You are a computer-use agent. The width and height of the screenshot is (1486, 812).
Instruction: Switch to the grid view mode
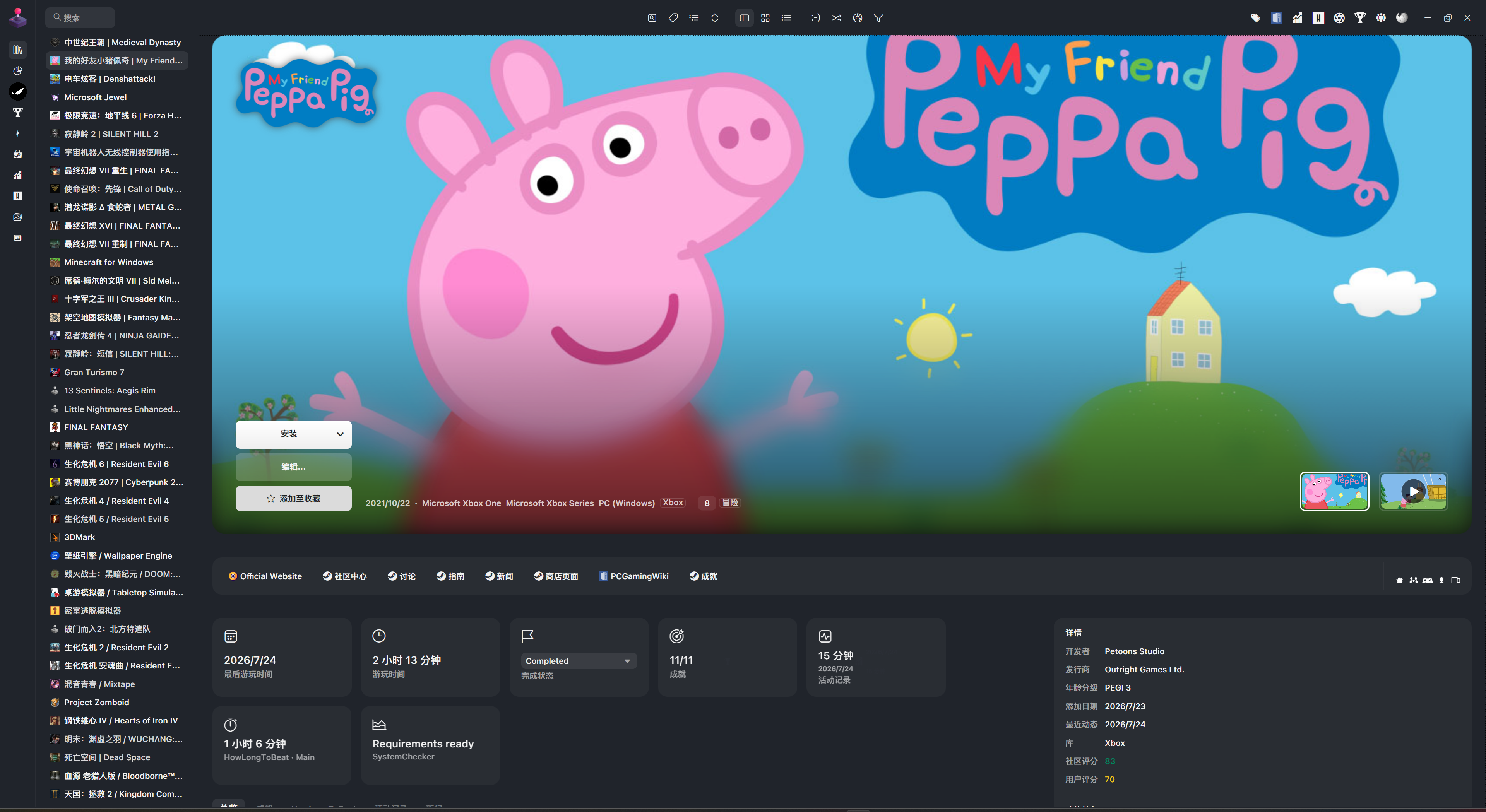[765, 18]
